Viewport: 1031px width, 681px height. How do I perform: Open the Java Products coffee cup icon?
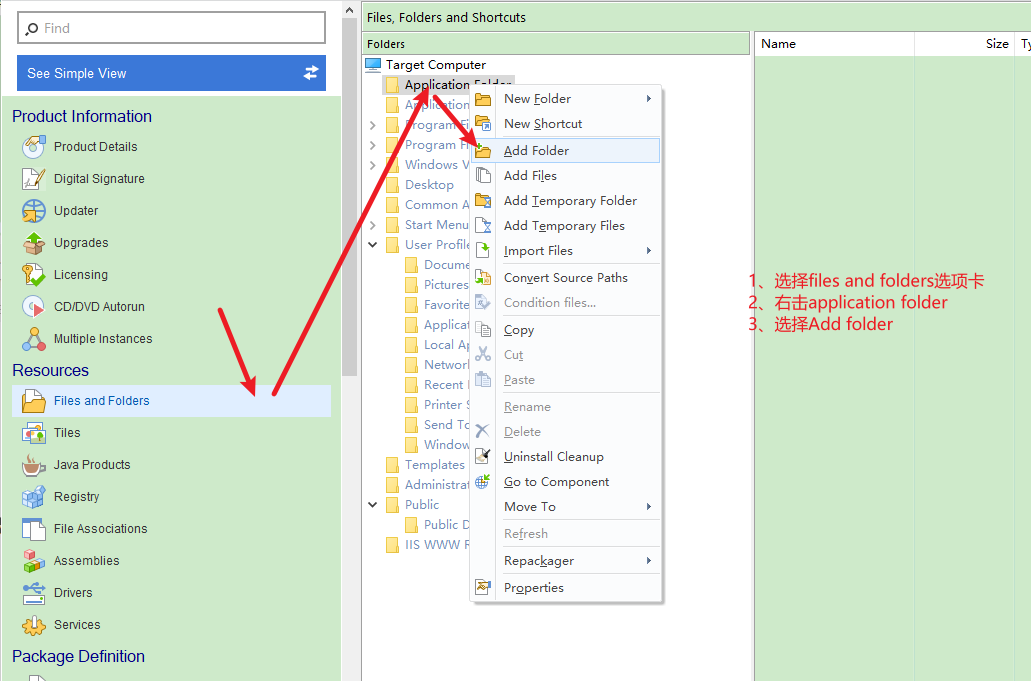(x=34, y=465)
